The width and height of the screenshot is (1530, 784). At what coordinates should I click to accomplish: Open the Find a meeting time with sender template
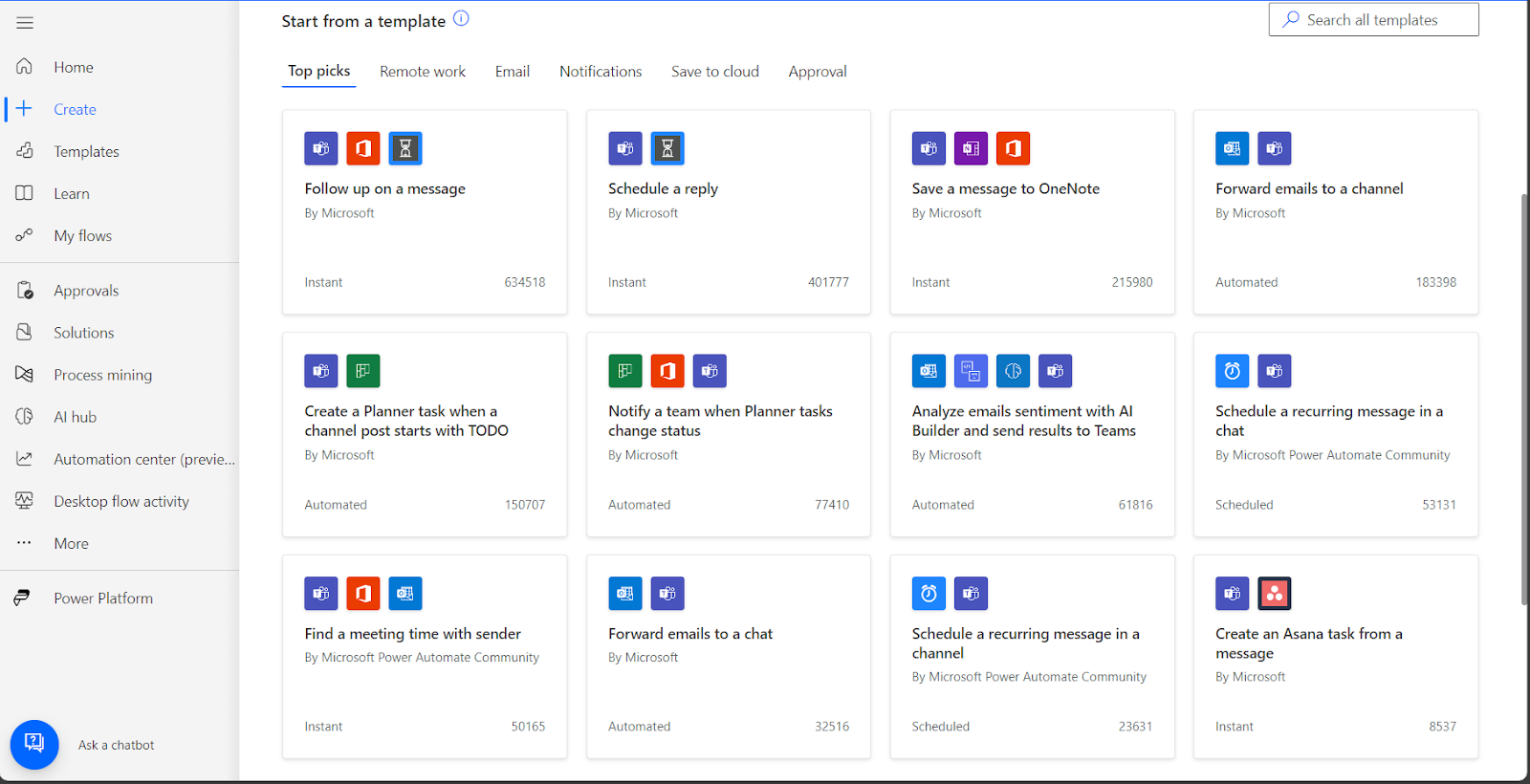click(413, 634)
